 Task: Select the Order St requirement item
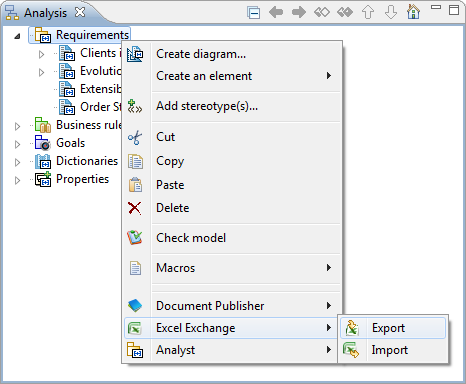point(100,107)
